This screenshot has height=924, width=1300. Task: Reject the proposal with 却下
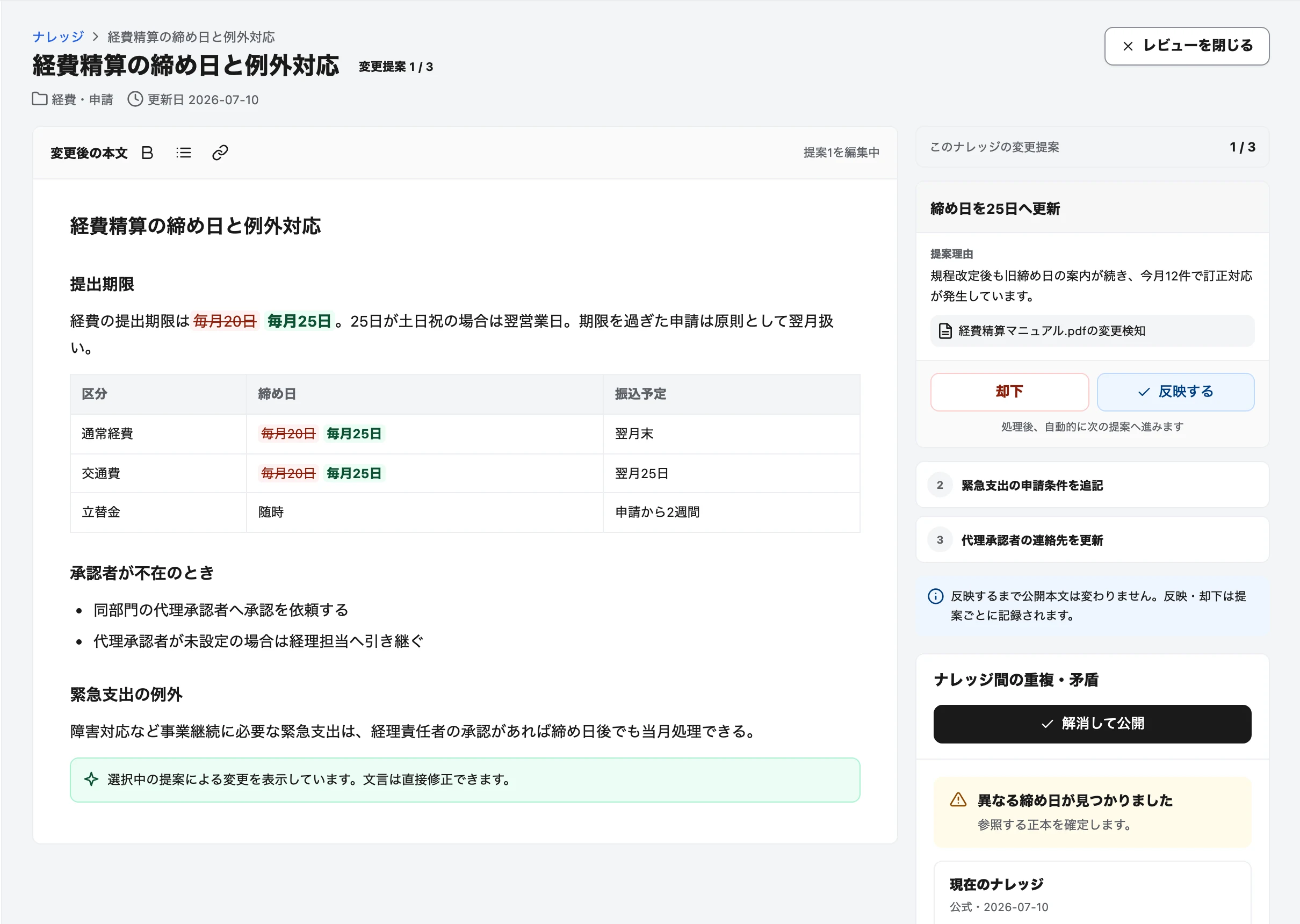pyautogui.click(x=1009, y=392)
